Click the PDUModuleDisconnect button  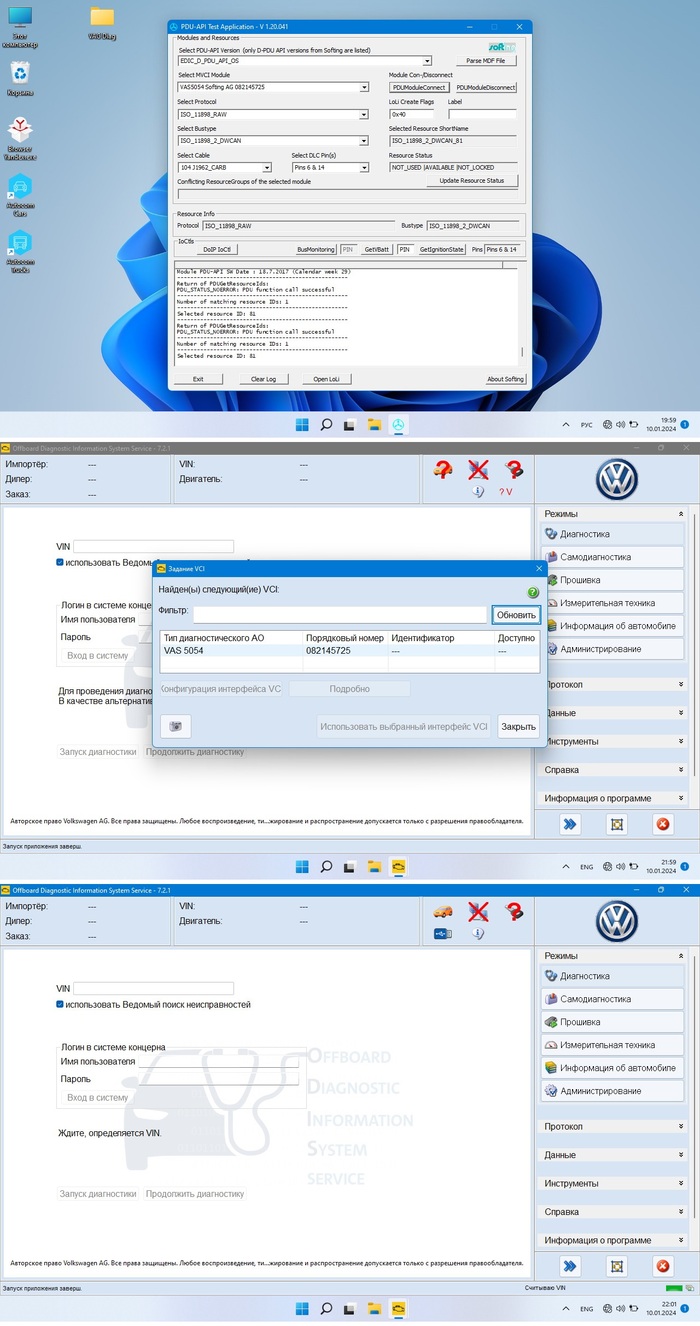[x=486, y=88]
